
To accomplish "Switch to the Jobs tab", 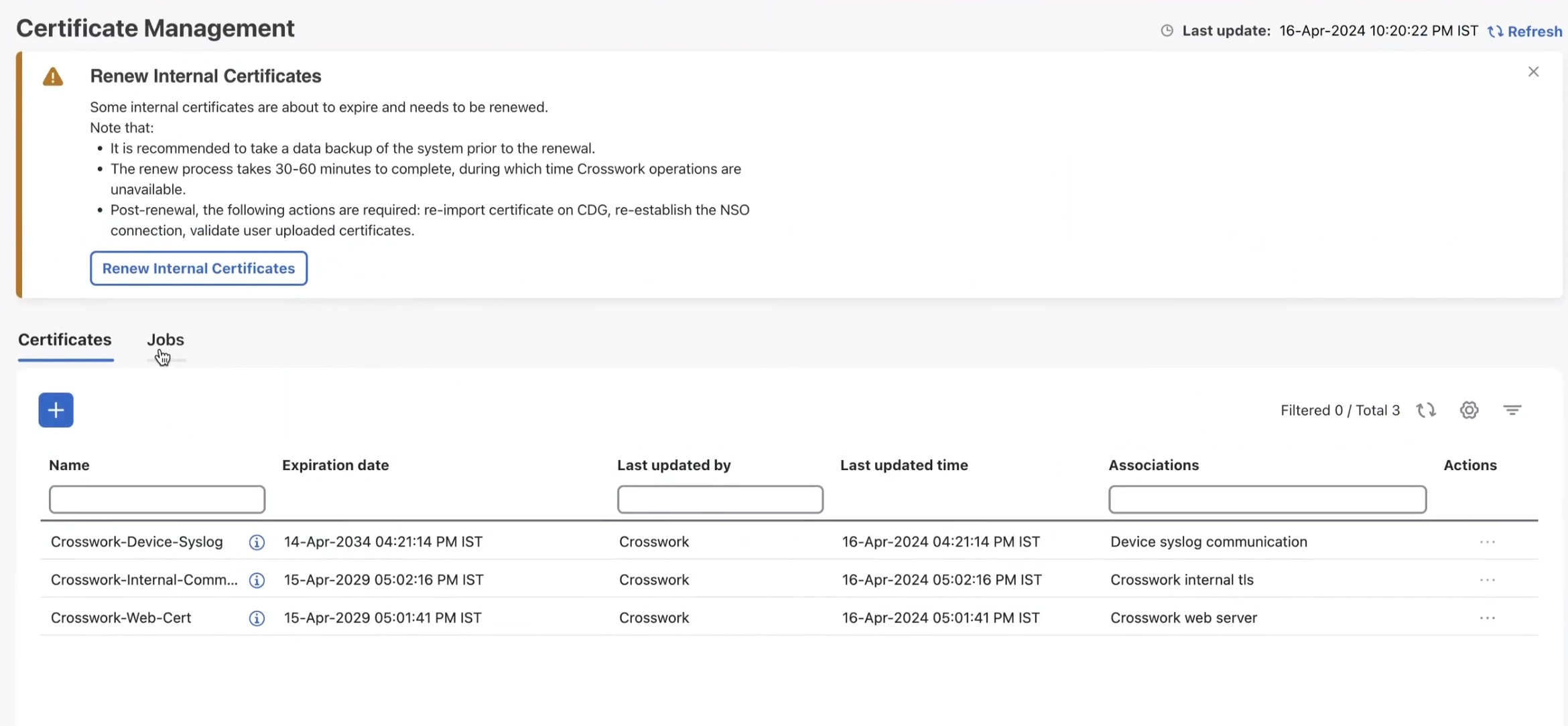I will [x=166, y=340].
